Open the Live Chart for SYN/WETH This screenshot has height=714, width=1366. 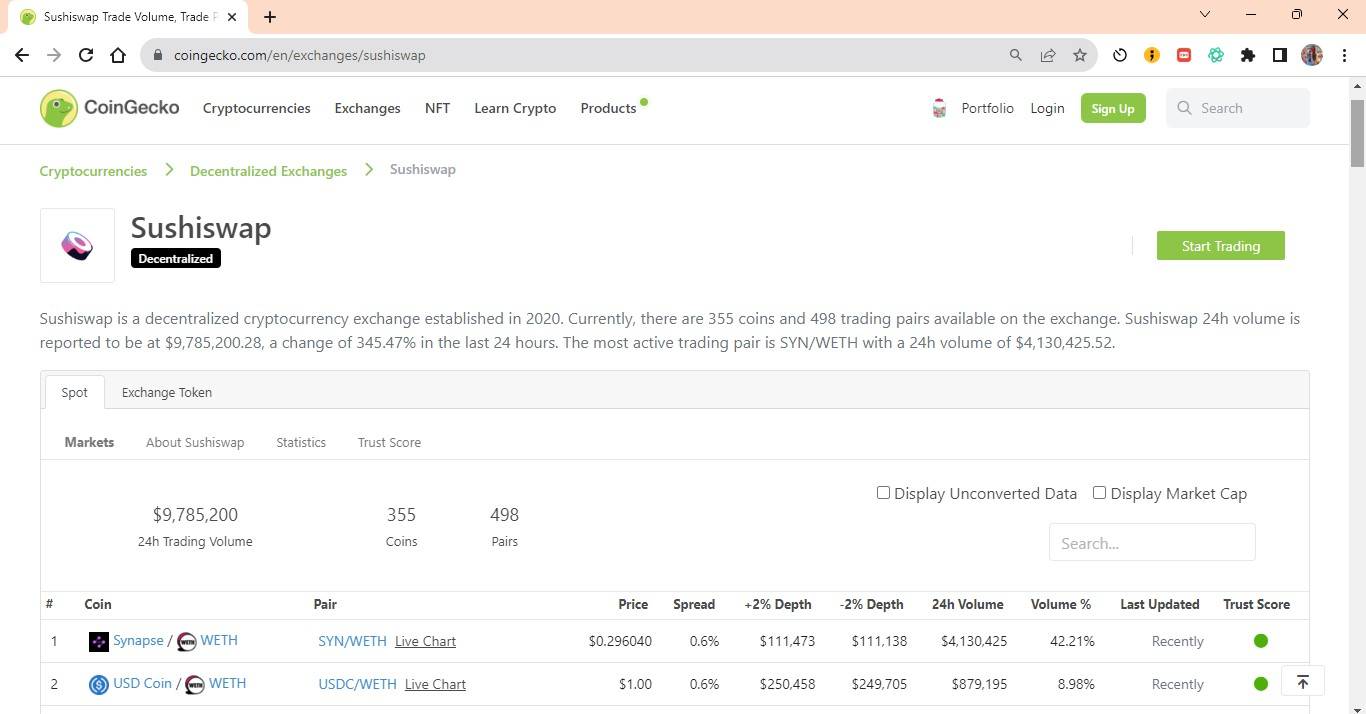tap(425, 641)
